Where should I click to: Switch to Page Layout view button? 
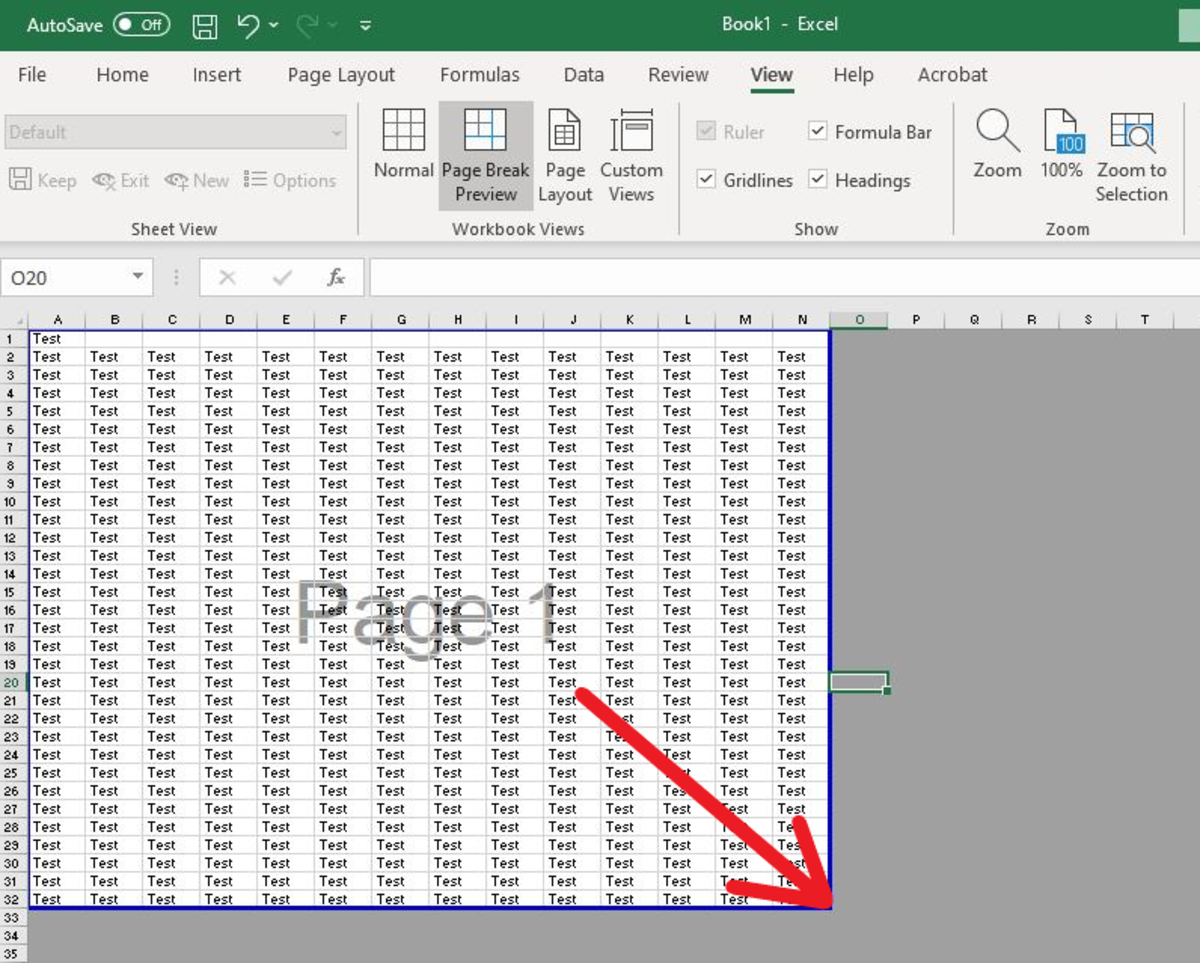565,156
